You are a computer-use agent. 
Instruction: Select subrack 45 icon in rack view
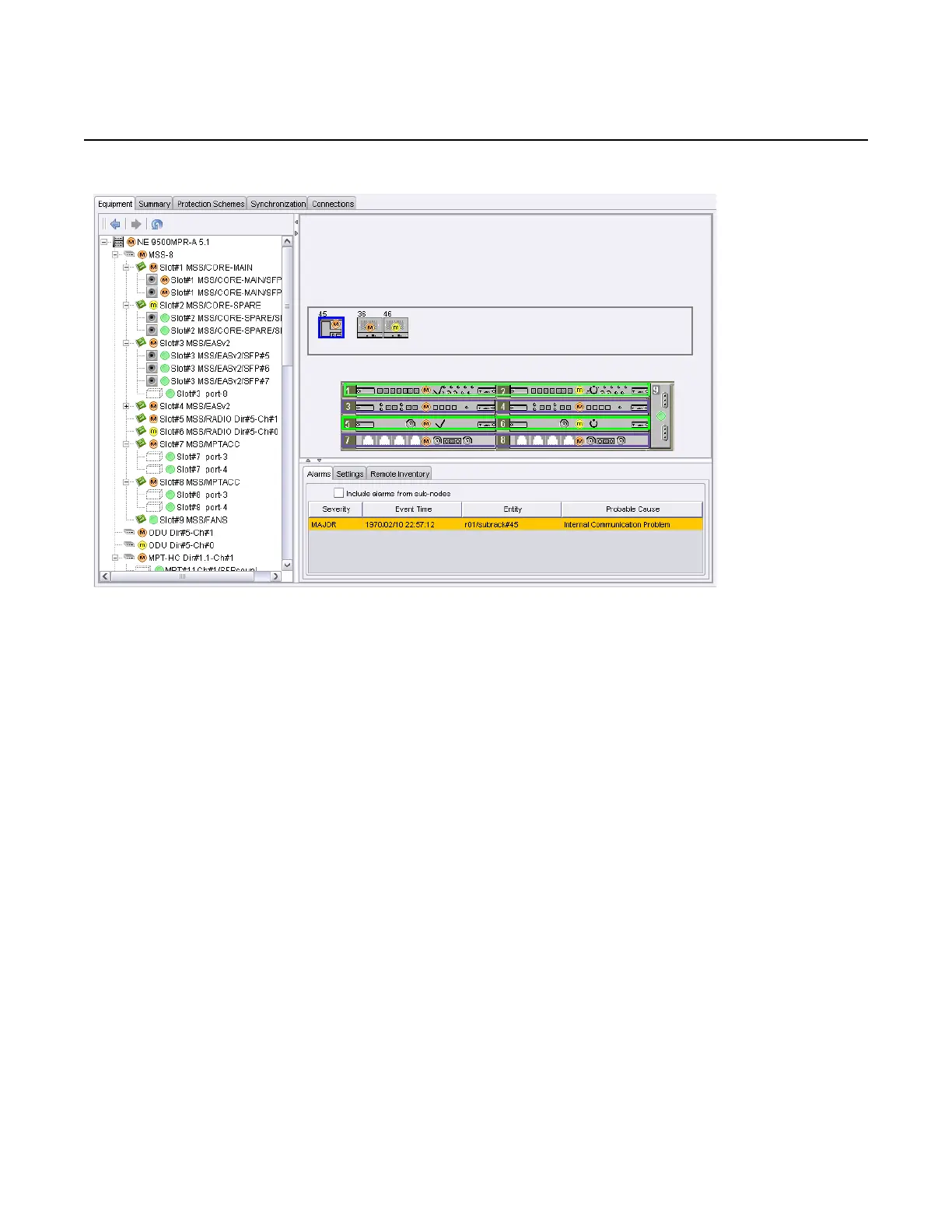click(x=331, y=327)
